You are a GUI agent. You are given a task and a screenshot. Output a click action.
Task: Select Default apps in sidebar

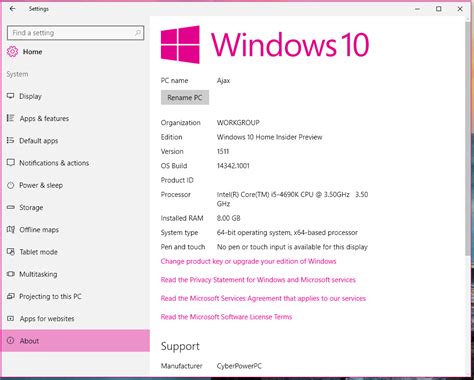75,141
